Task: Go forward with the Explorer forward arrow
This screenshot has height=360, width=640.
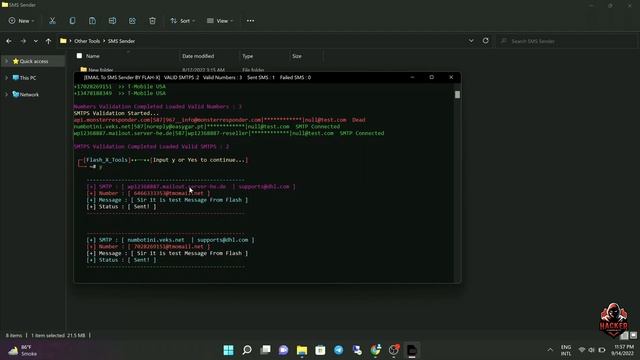Action: click(23, 41)
